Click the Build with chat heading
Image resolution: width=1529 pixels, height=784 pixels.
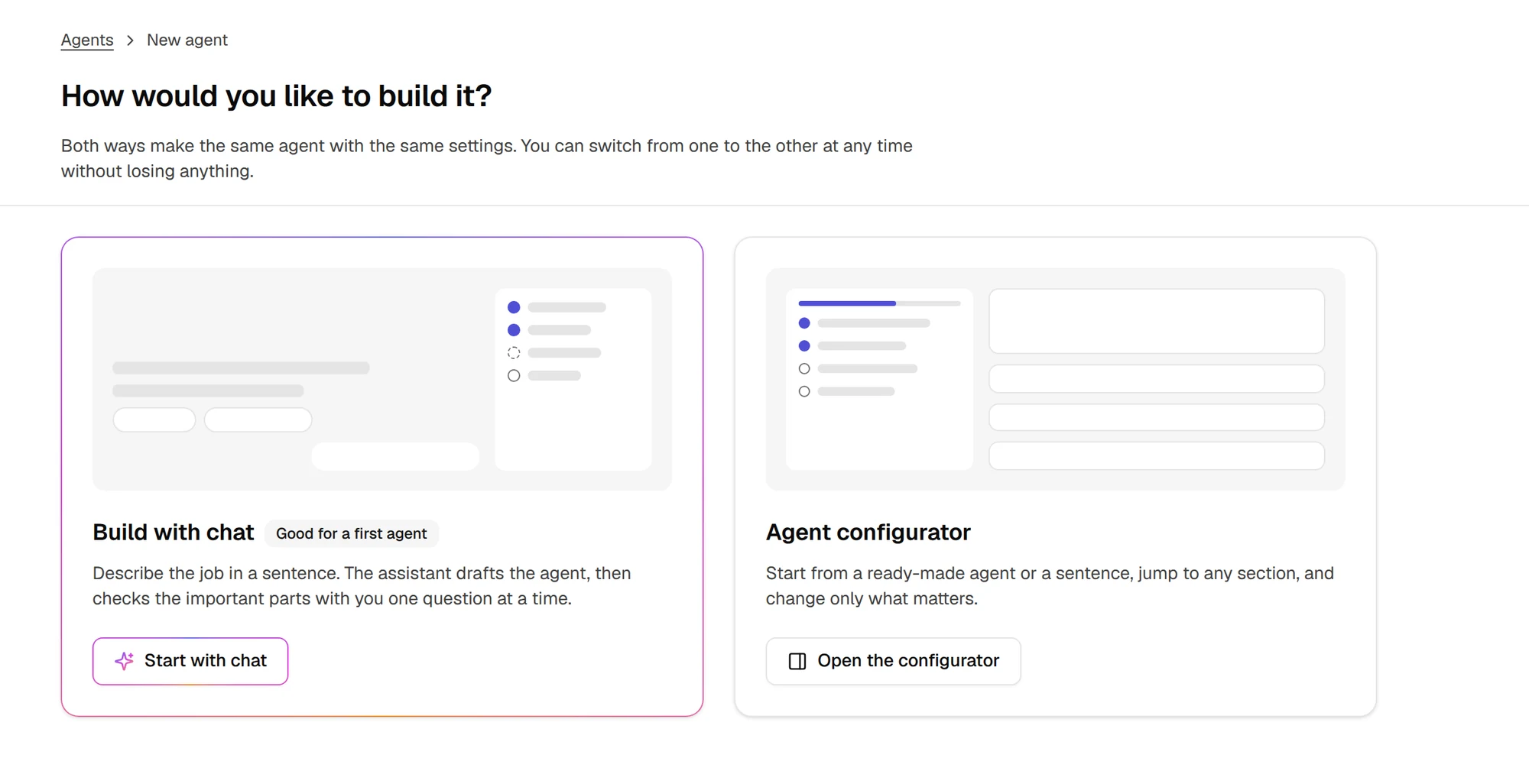click(x=174, y=533)
